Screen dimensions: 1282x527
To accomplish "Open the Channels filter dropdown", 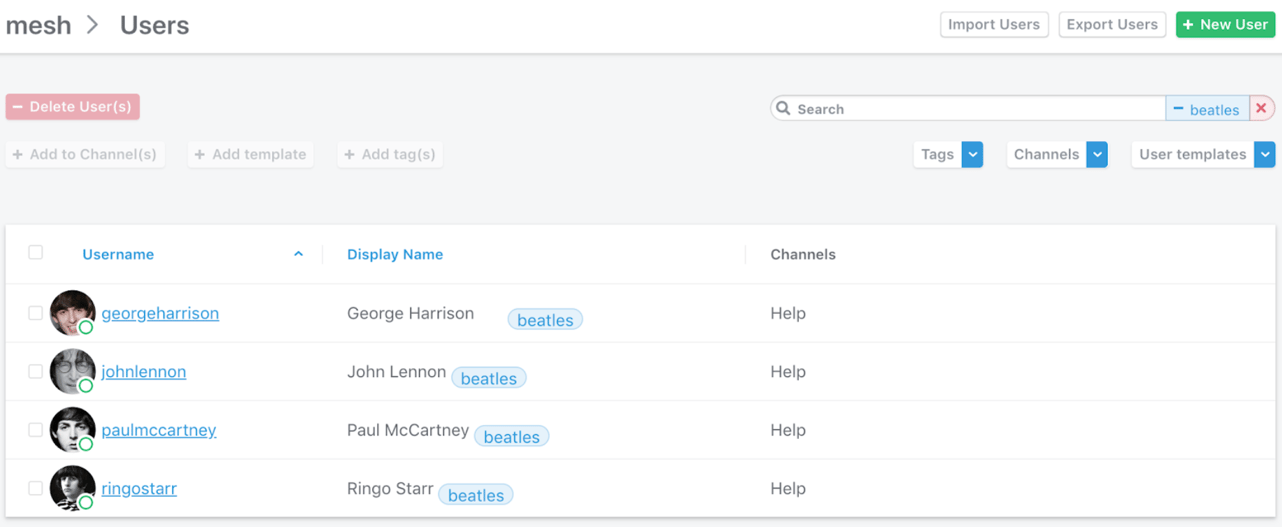I will pos(1097,154).
